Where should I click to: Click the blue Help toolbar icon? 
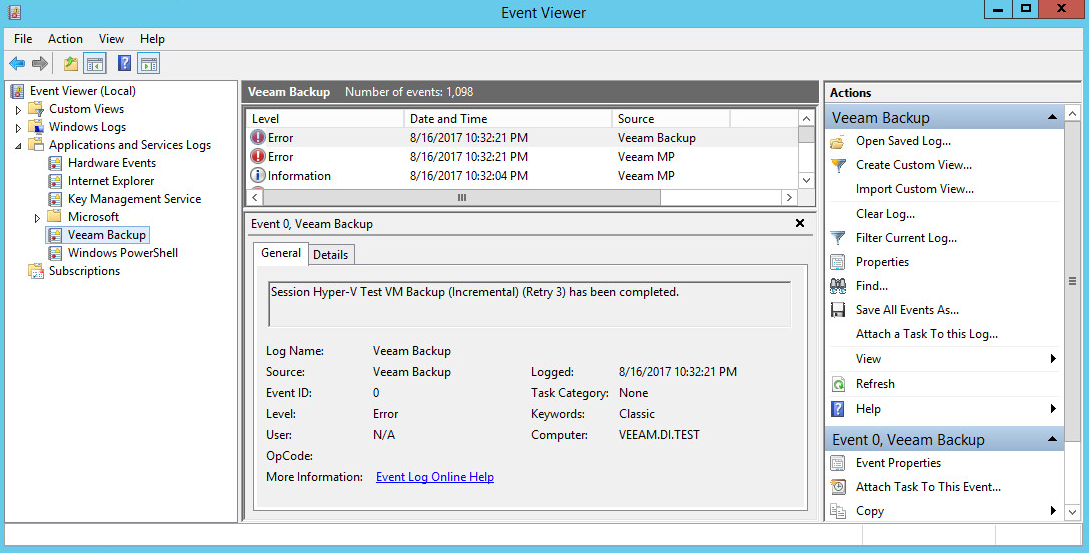tap(124, 64)
